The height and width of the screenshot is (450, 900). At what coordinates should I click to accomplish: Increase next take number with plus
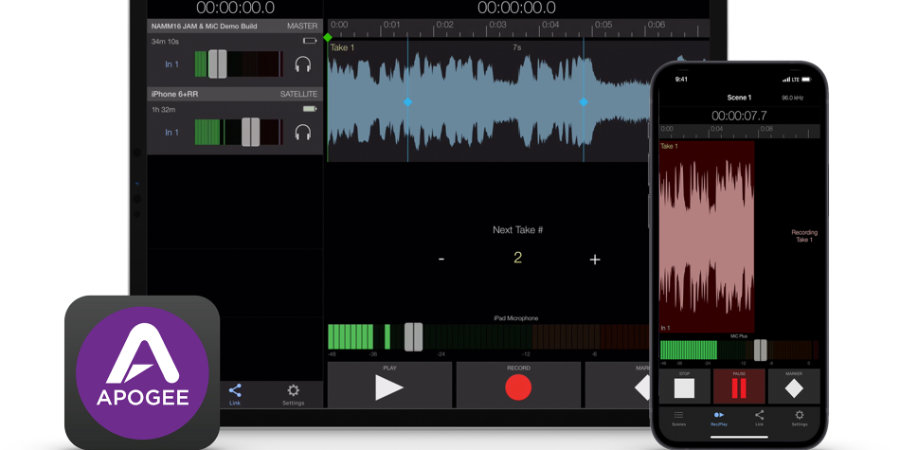(595, 259)
